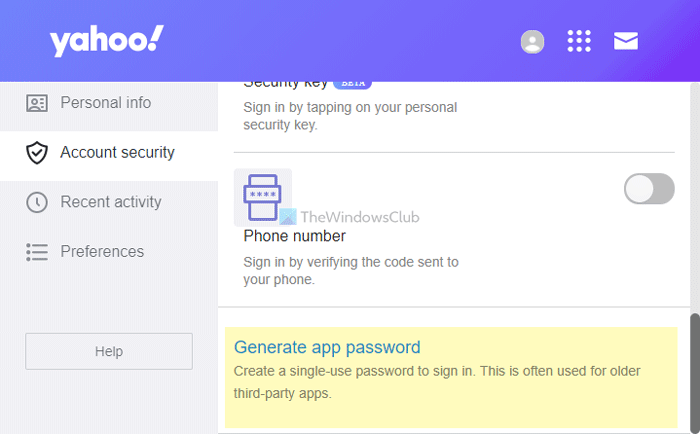
Task: Click the Security key BETA badge
Action: [x=352, y=84]
